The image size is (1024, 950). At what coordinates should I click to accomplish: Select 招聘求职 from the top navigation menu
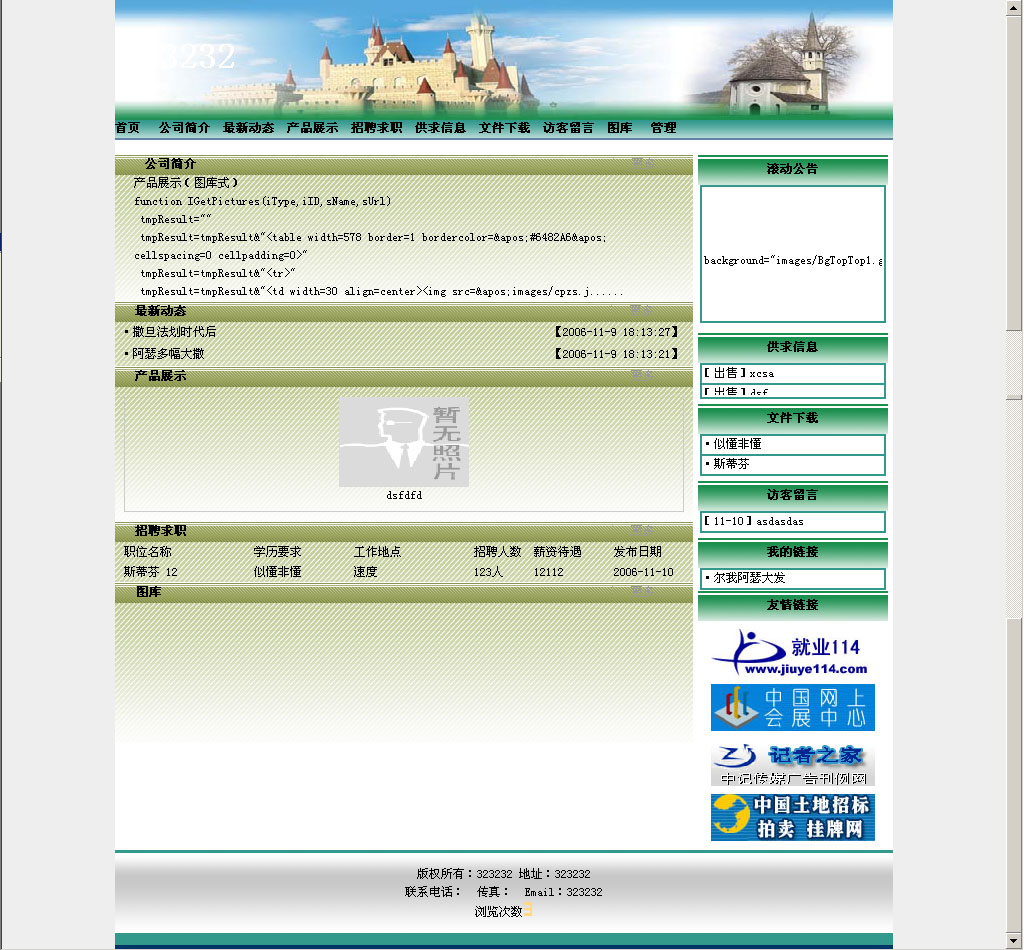click(x=376, y=128)
